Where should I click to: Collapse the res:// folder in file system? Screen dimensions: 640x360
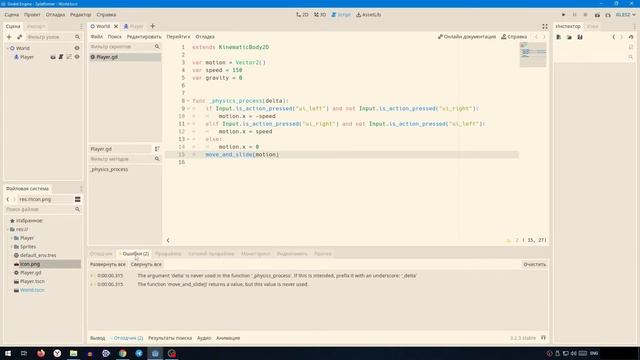coord(7,229)
